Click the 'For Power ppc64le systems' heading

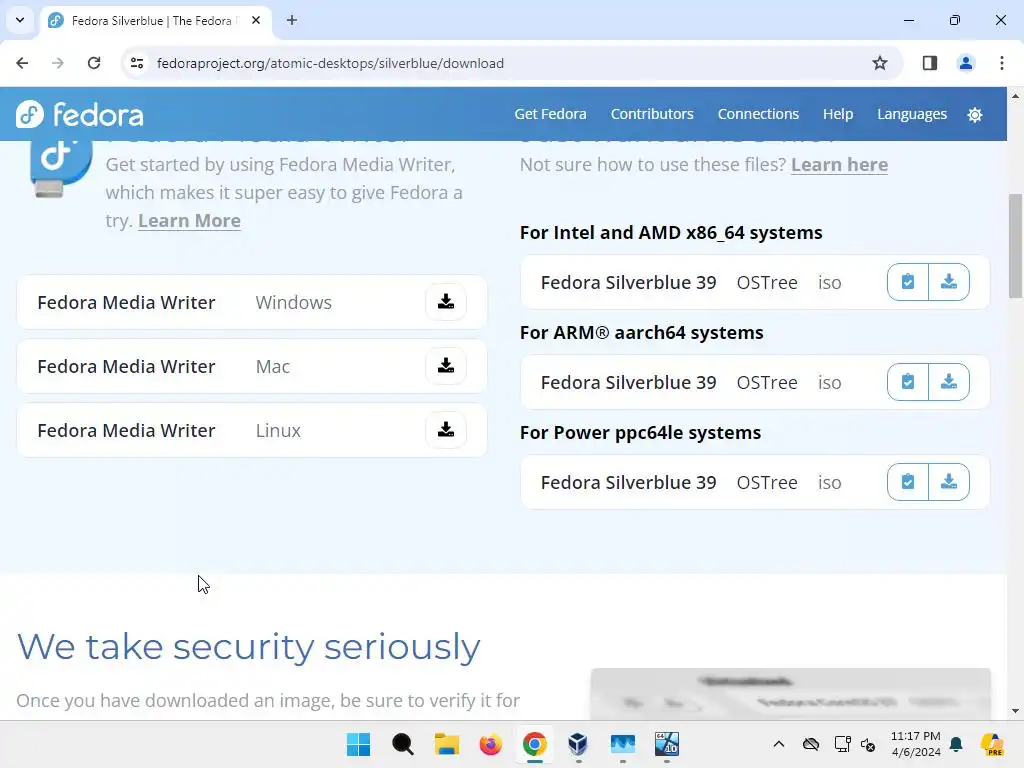point(640,432)
